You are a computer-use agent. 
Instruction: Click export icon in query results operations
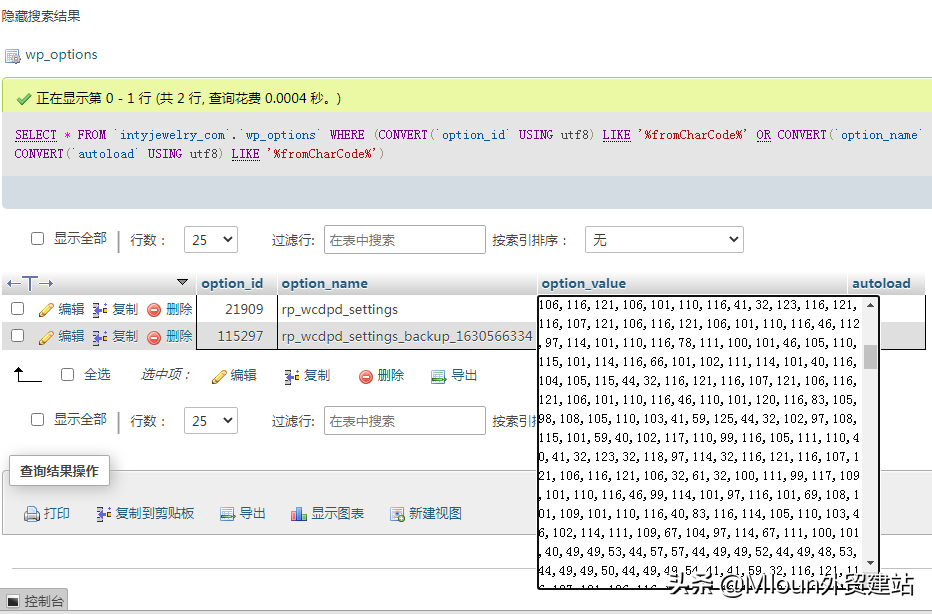[x=228, y=514]
